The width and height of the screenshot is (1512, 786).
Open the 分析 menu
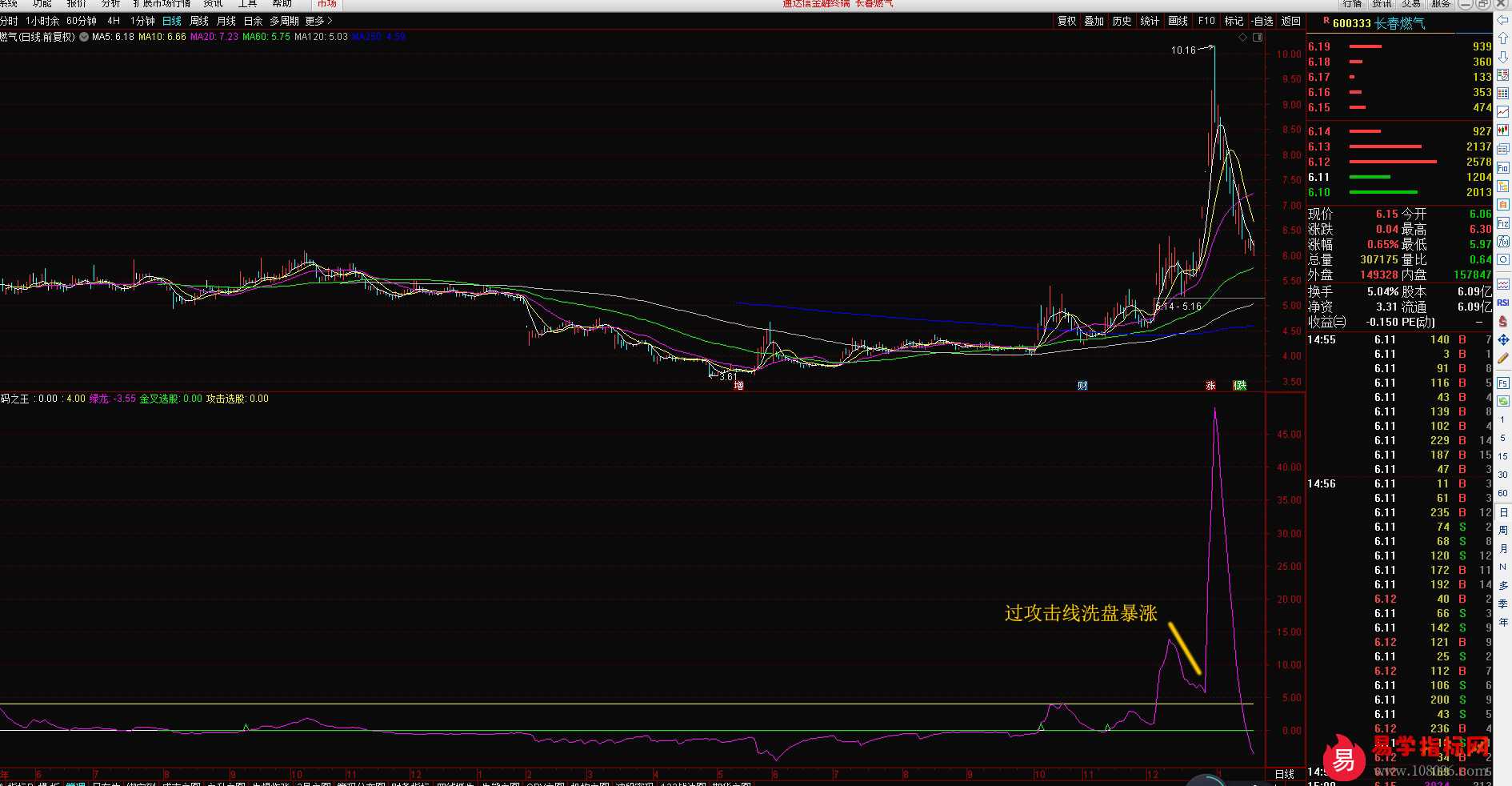point(110,4)
